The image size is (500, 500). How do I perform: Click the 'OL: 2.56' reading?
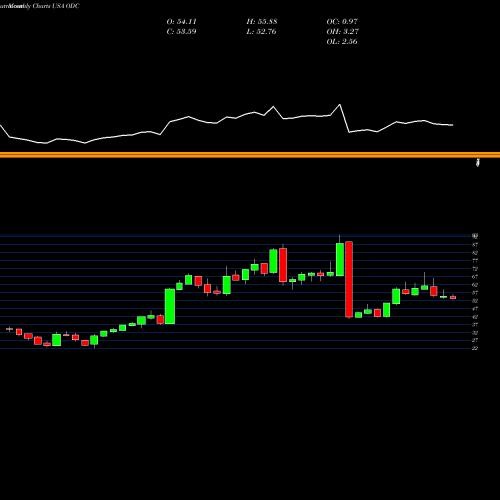pos(342,42)
